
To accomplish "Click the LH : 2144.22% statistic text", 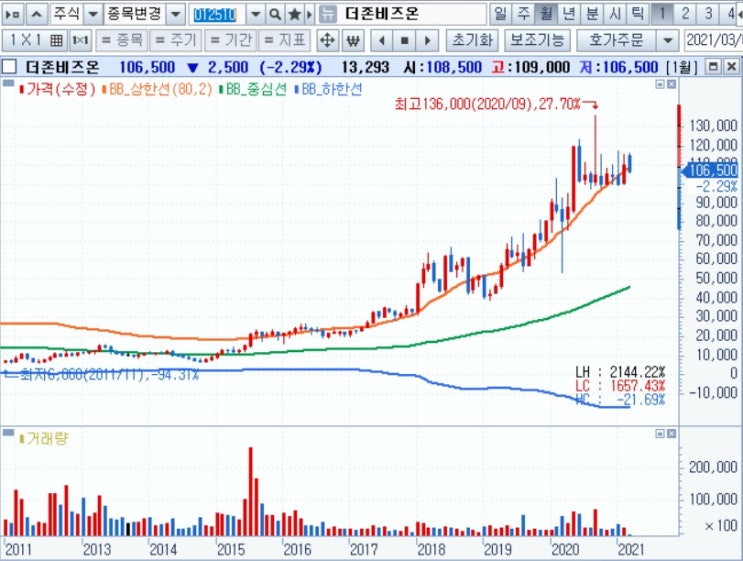I will click(x=621, y=371).
